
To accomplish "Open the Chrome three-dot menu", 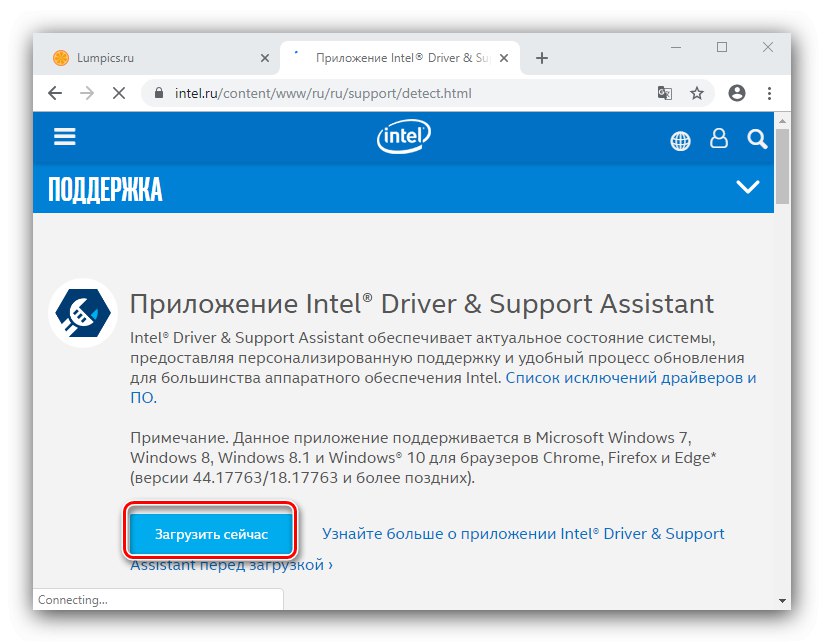I will coord(769,93).
